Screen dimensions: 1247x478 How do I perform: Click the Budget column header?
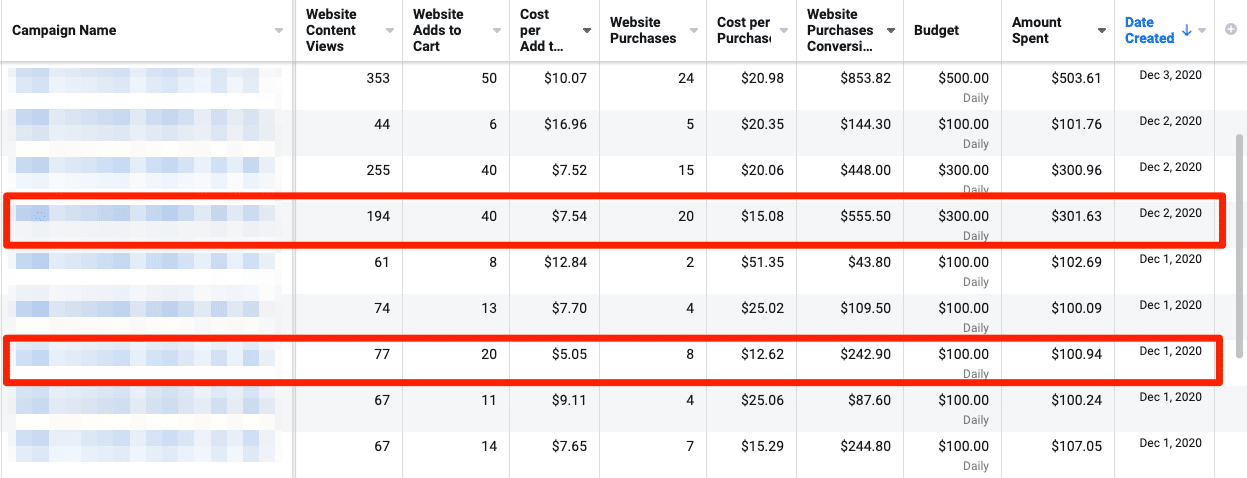click(x=936, y=31)
